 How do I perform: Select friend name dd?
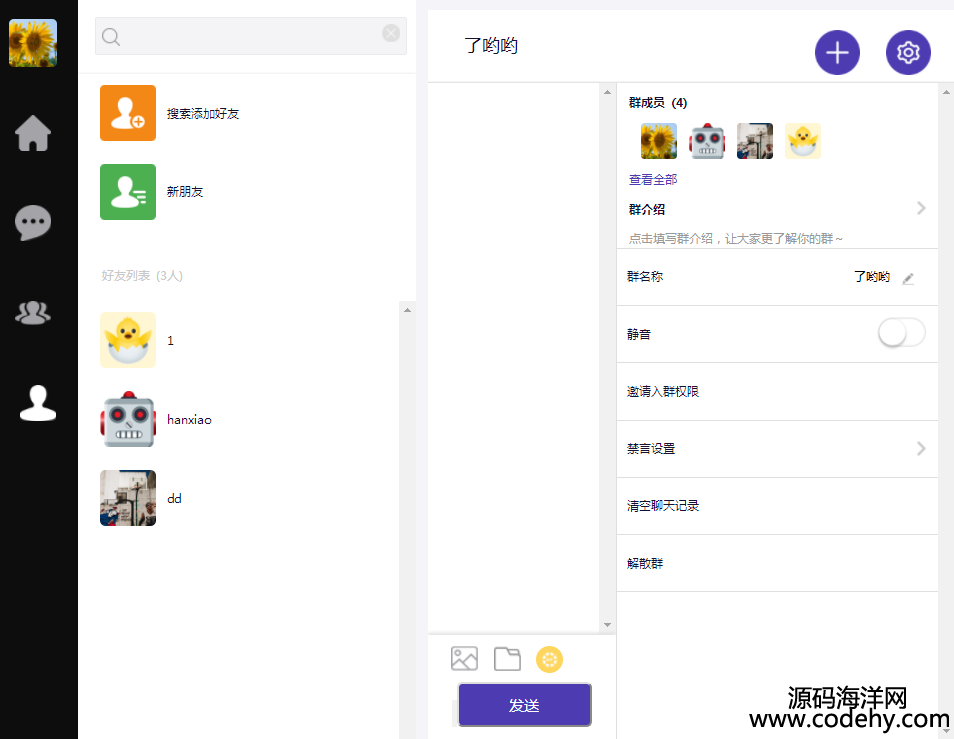[175, 499]
